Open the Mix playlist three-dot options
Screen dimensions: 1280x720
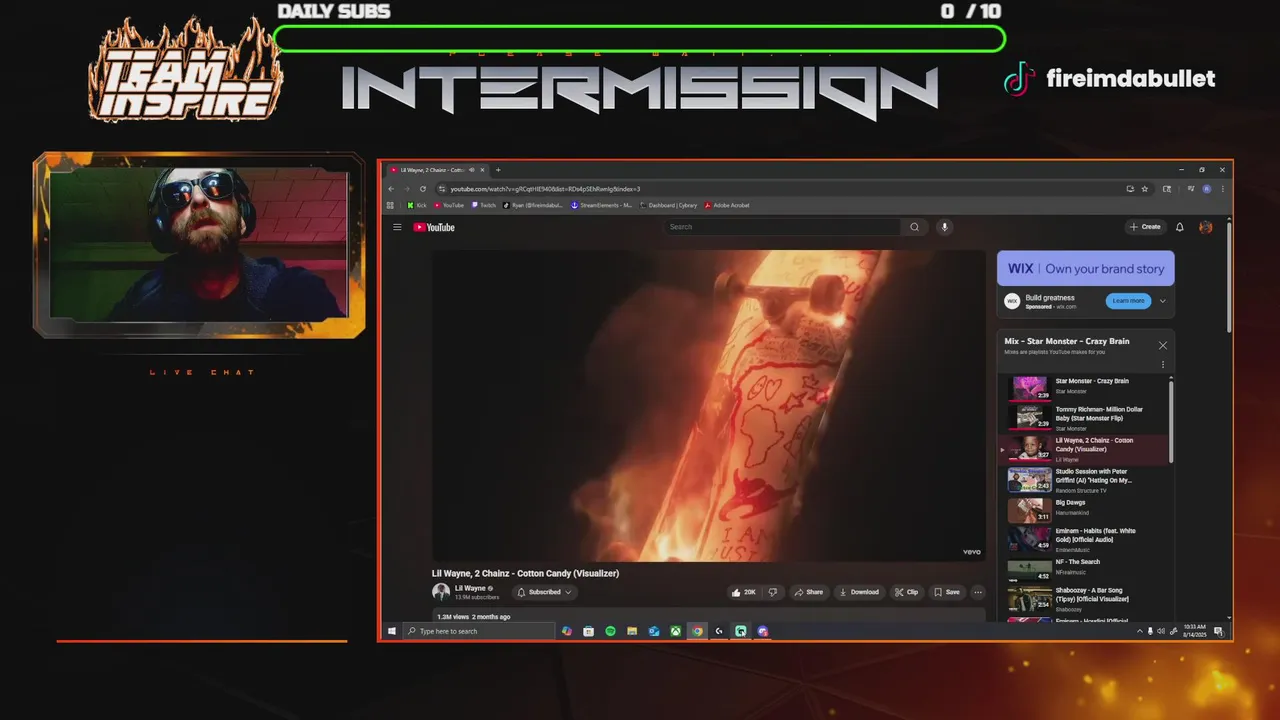click(1163, 365)
